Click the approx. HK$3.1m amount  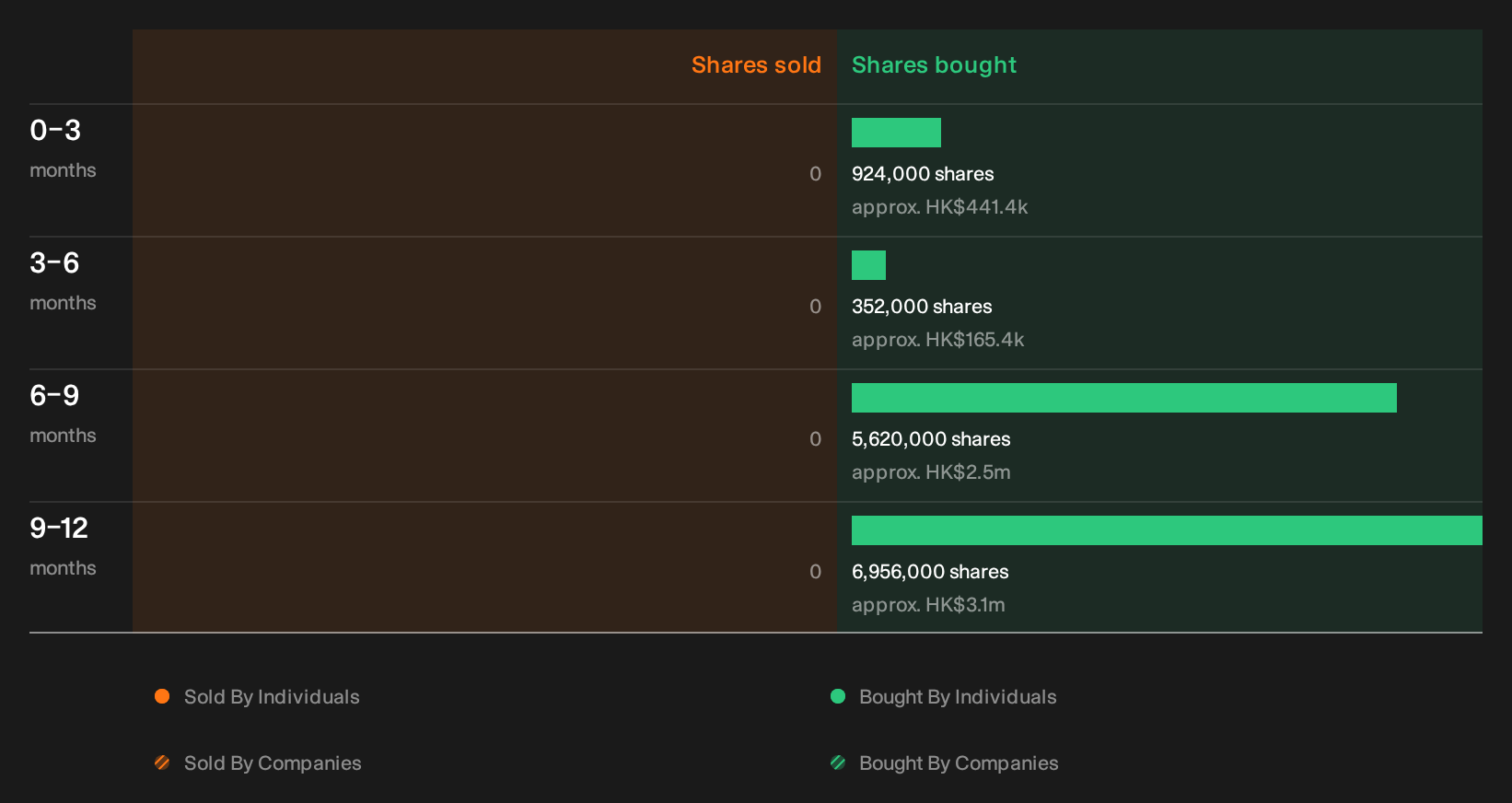point(928,605)
